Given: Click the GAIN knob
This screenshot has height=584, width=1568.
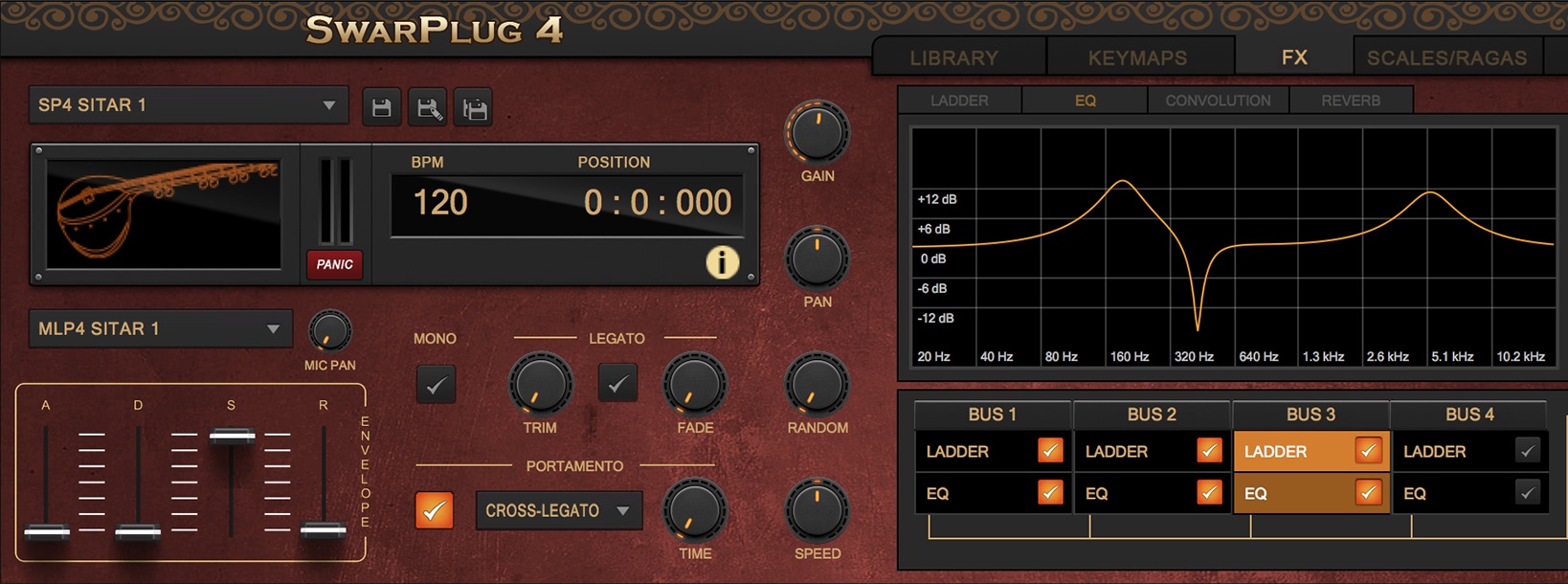Looking at the screenshot, I should point(818,133).
